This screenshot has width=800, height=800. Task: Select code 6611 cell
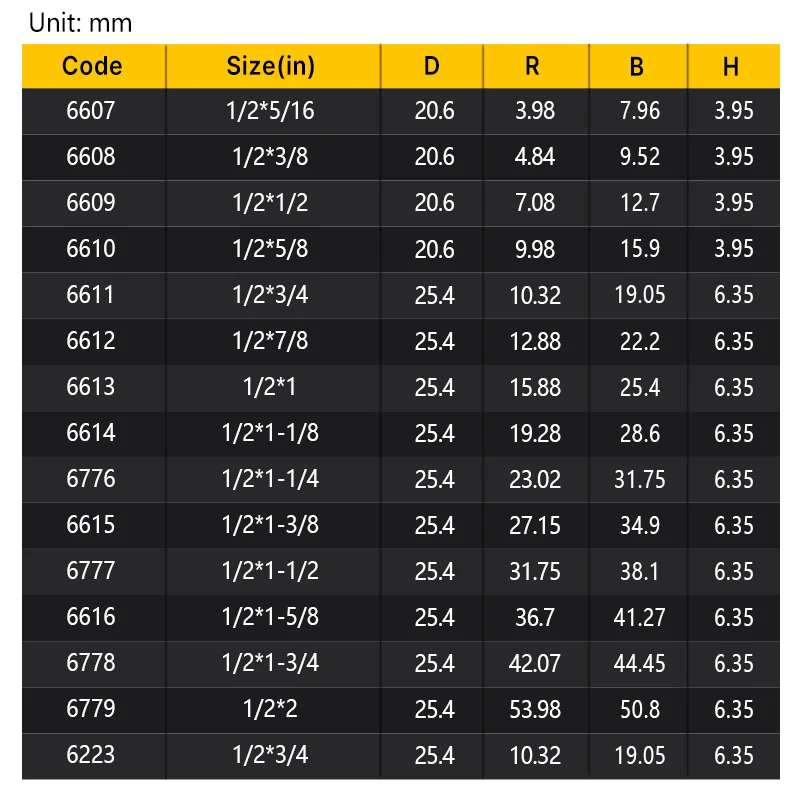point(93,295)
